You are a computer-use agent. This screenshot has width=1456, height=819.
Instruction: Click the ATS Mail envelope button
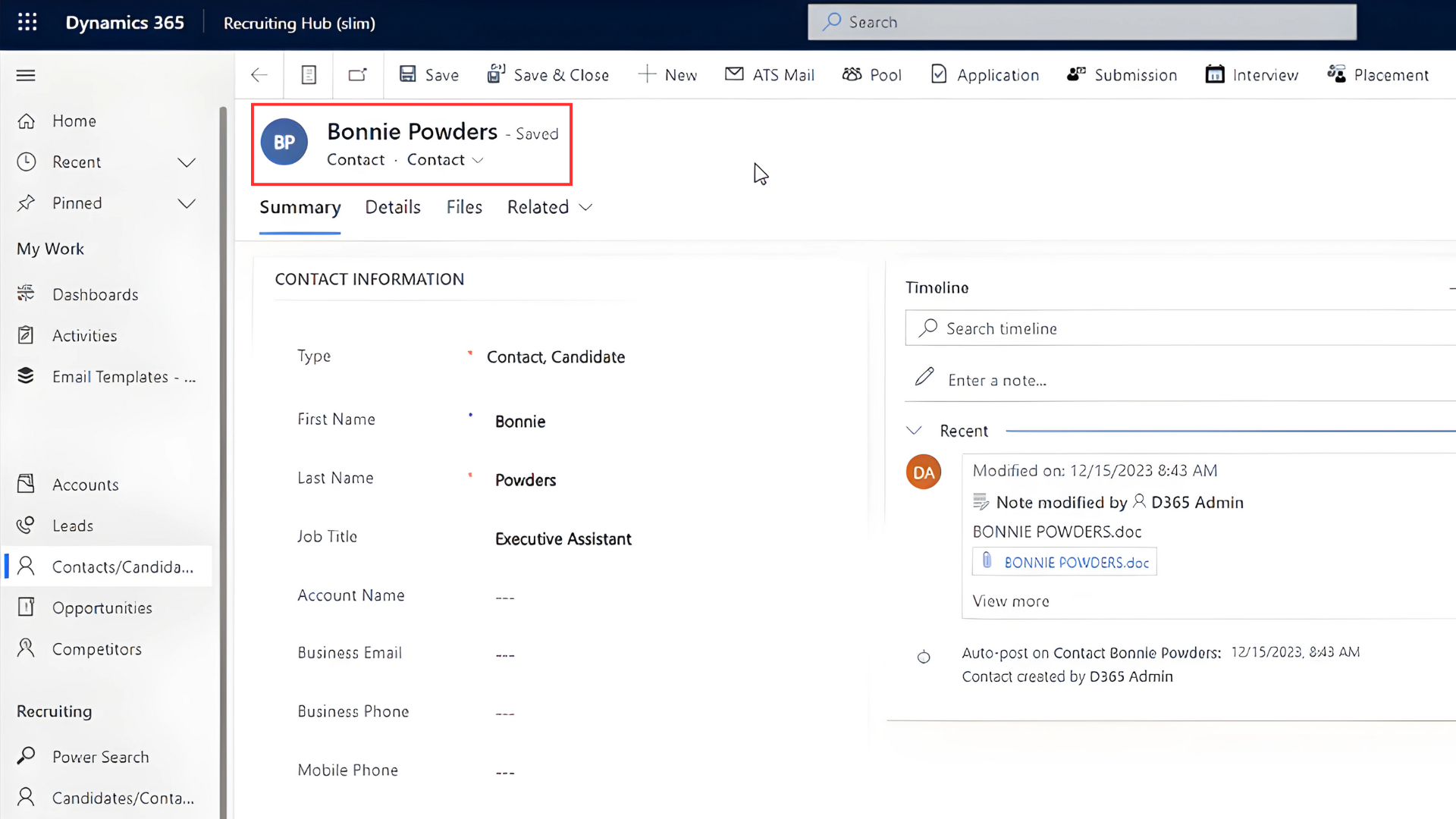click(770, 75)
